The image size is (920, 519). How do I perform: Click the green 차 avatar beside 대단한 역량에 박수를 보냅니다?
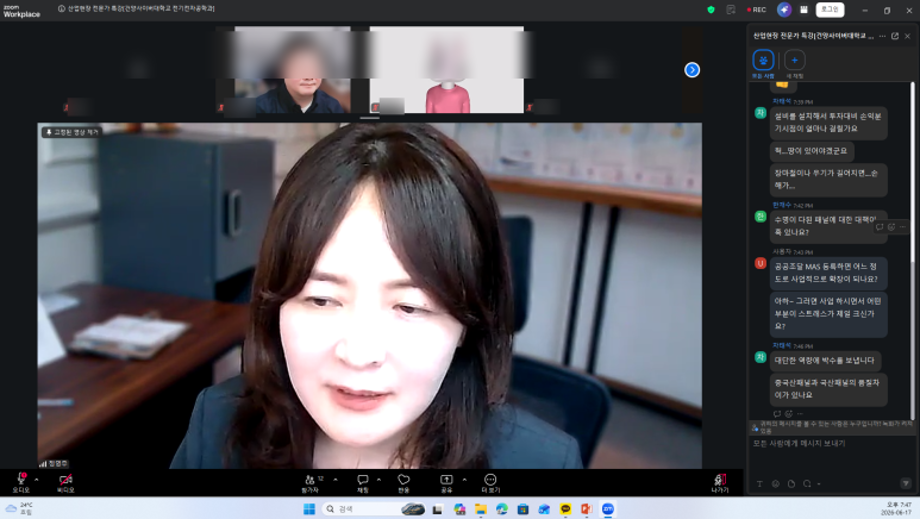[x=760, y=357]
